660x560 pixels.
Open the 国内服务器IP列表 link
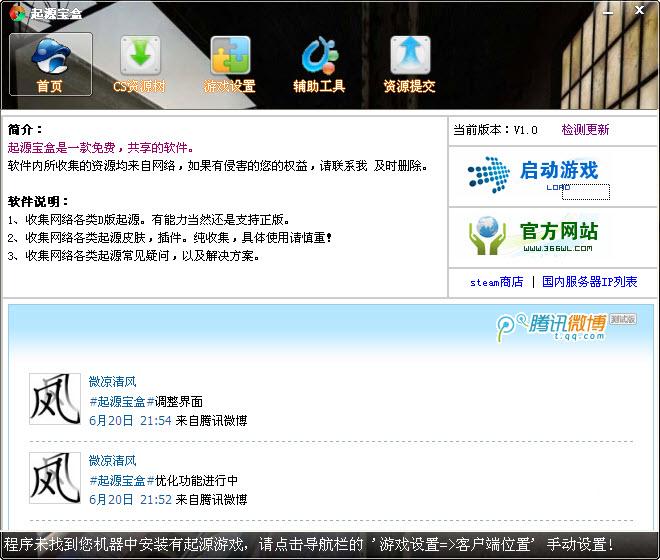[589, 282]
